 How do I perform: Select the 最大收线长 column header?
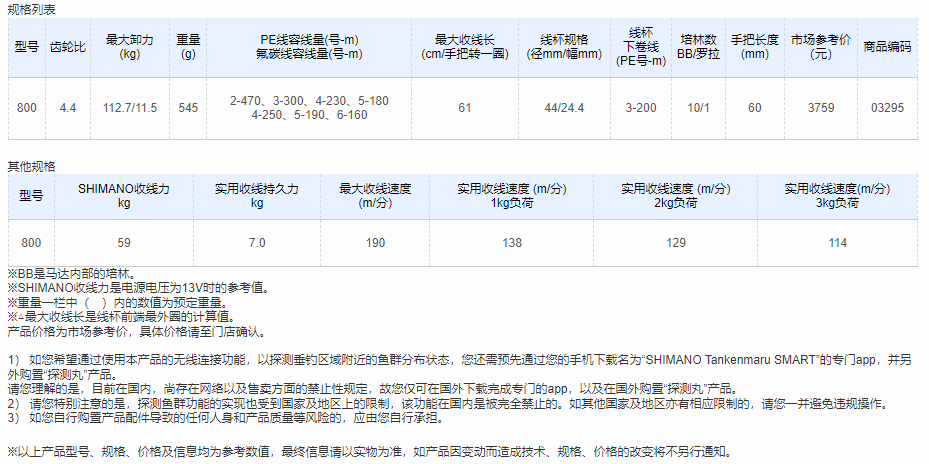(x=464, y=47)
